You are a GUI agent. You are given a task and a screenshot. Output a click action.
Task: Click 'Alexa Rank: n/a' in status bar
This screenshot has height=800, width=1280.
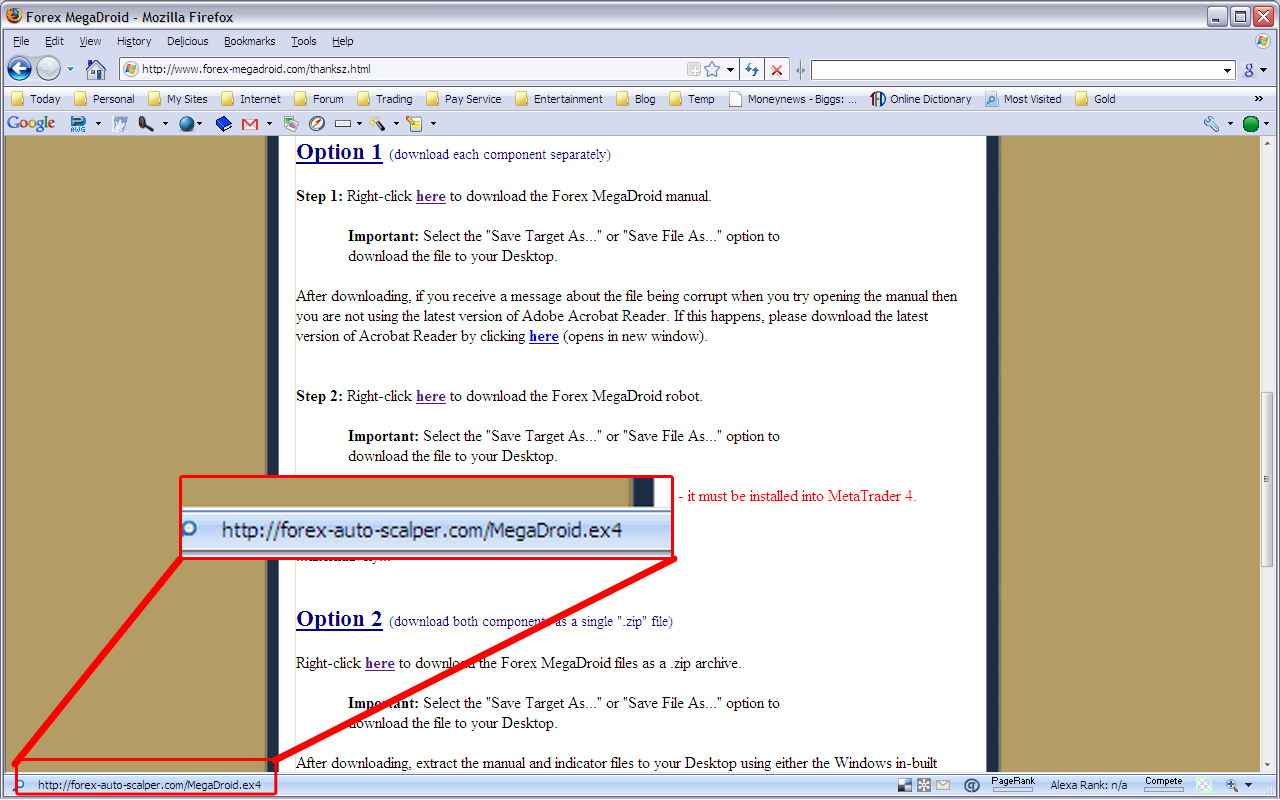[1089, 785]
